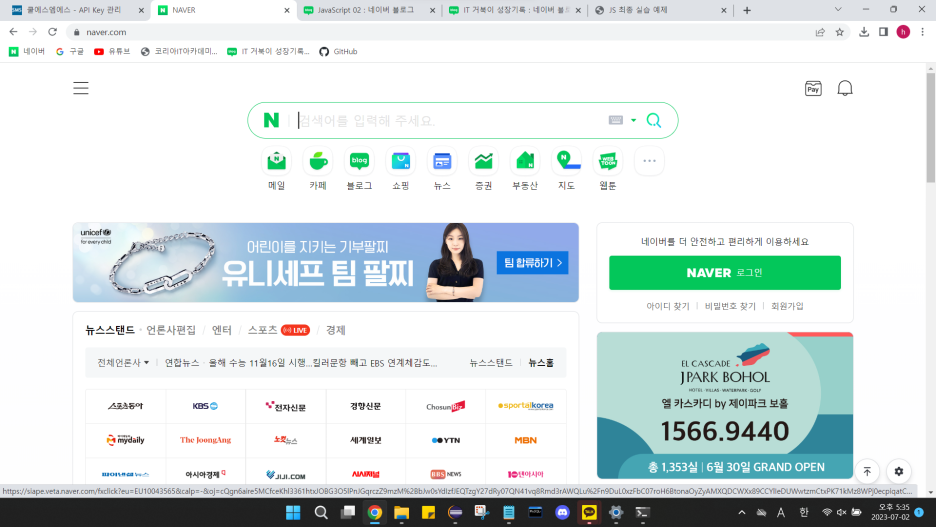Open the 비밀번호 찾기 link
Viewport: 936px width, 527px height.
pyautogui.click(x=730, y=306)
